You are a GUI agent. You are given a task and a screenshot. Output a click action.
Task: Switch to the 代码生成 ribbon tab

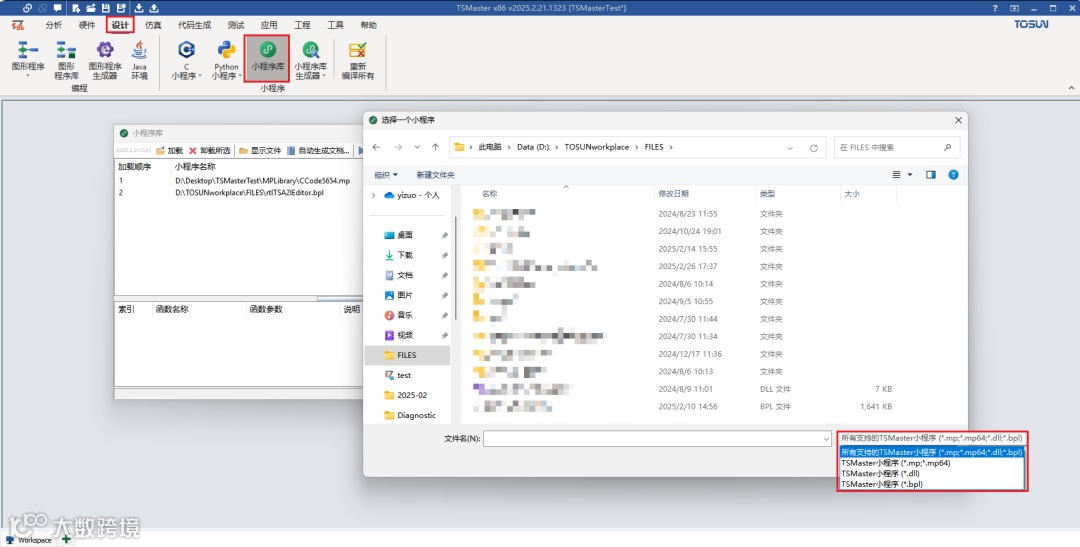[194, 25]
